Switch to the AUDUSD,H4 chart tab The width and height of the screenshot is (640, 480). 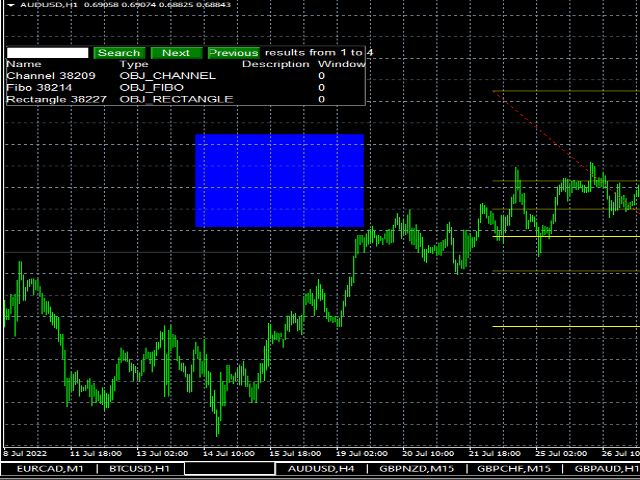tap(321, 469)
